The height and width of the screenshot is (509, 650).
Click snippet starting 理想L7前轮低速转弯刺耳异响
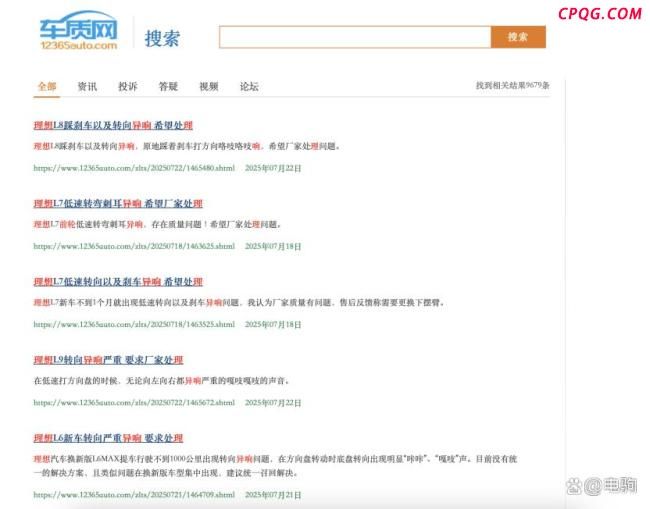point(158,224)
